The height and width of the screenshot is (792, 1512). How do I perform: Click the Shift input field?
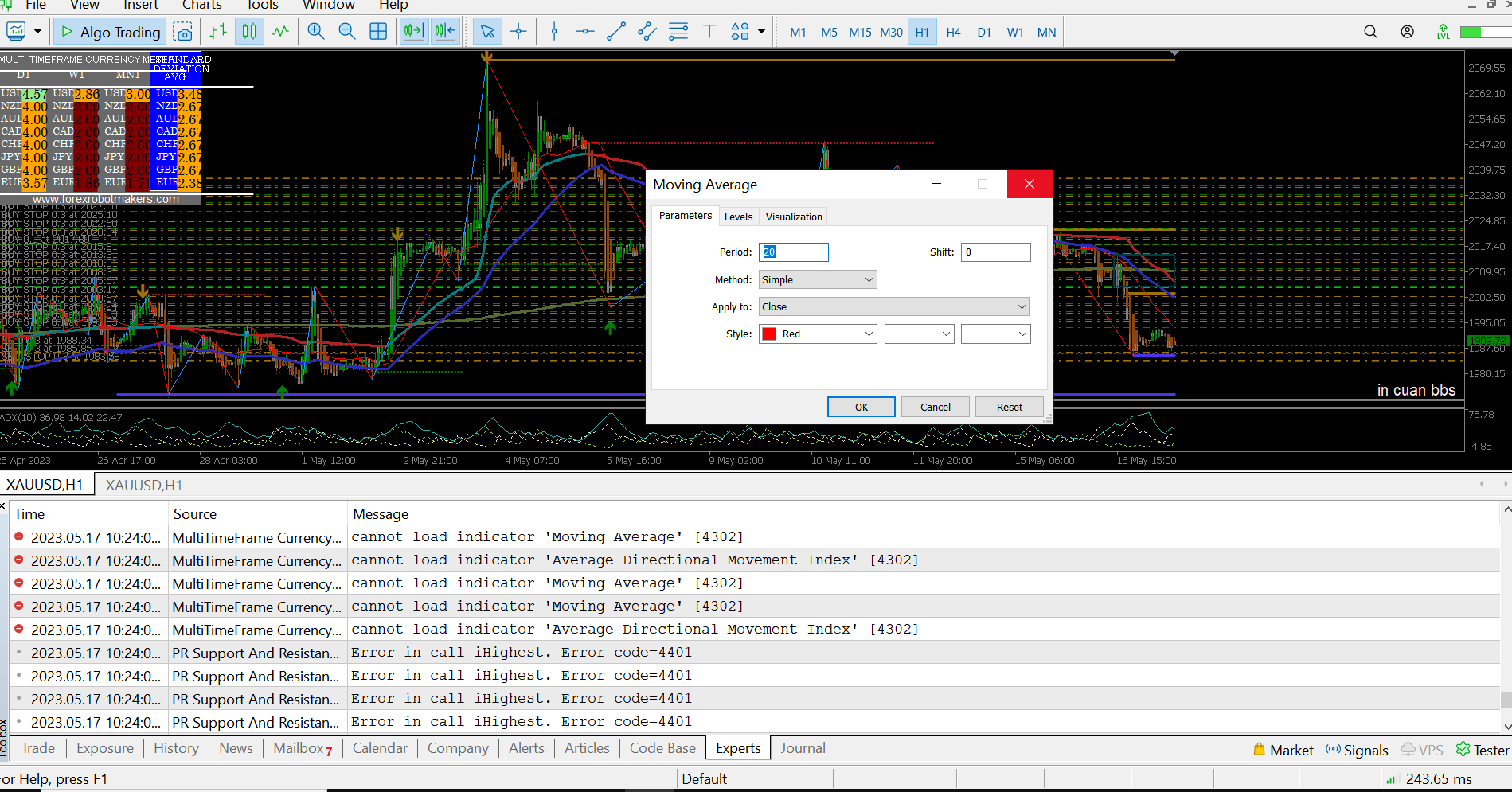(x=995, y=252)
